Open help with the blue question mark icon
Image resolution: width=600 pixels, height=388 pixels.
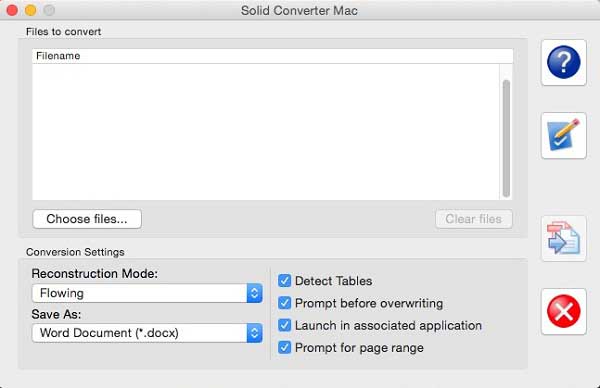point(564,62)
